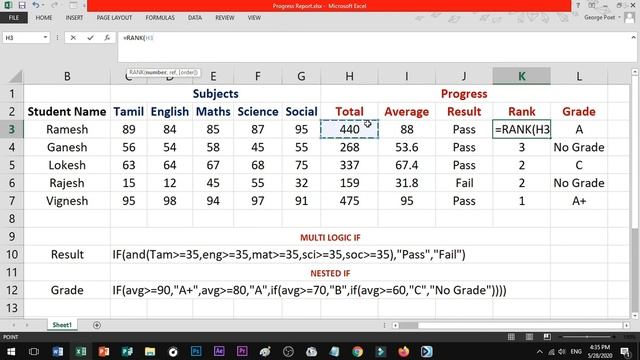Open the REVIEW tab

224,18
